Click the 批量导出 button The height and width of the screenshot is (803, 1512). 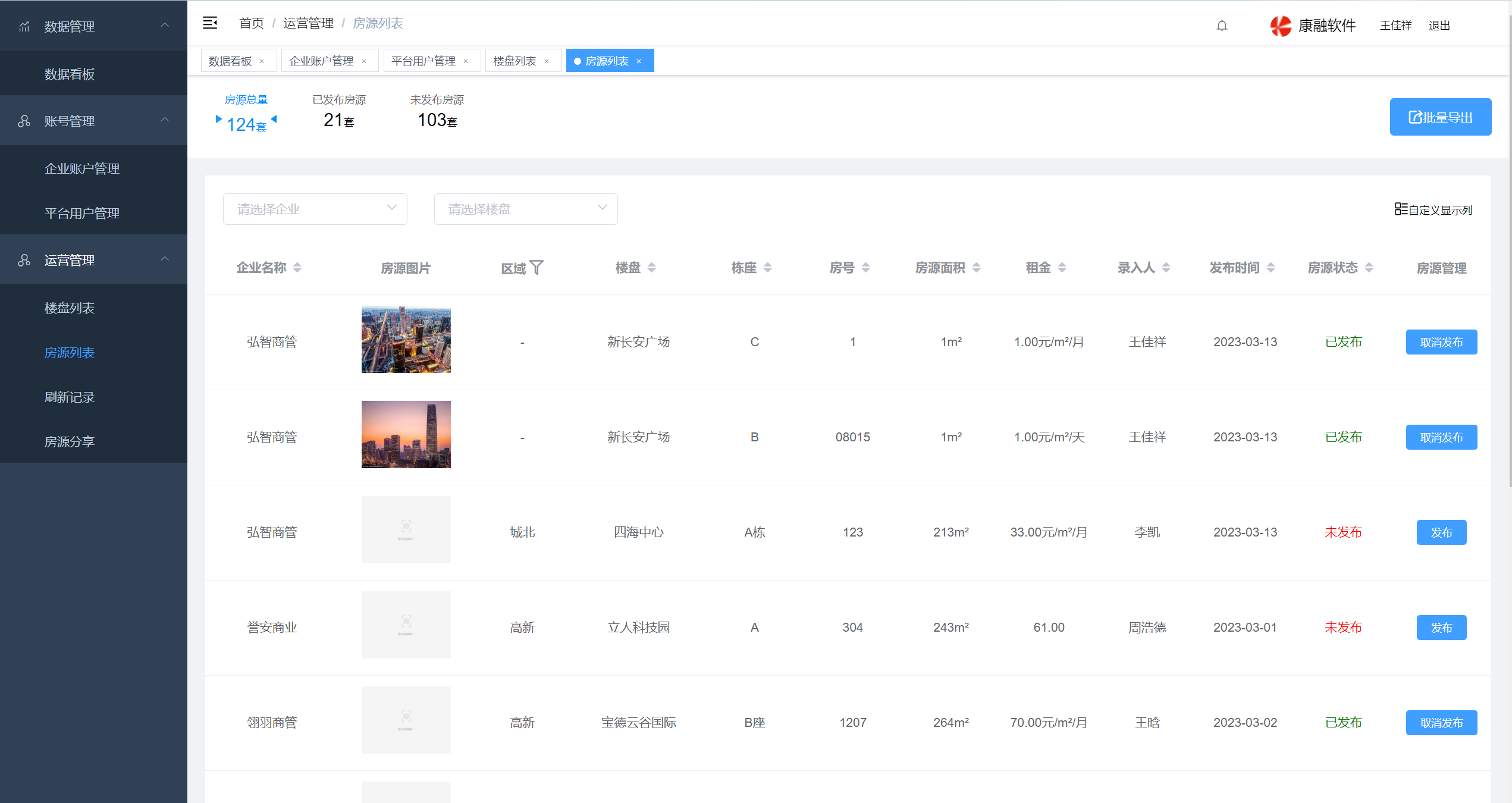1440,117
